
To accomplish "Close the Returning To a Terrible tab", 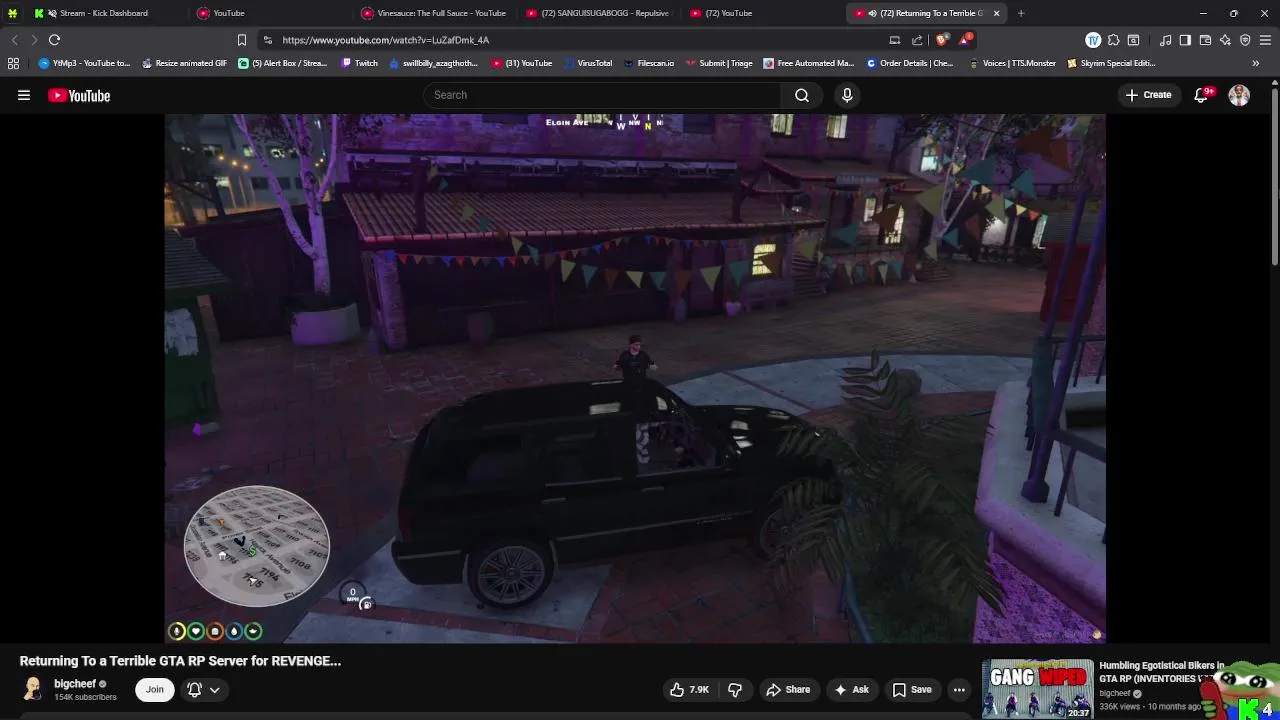I will (996, 13).
